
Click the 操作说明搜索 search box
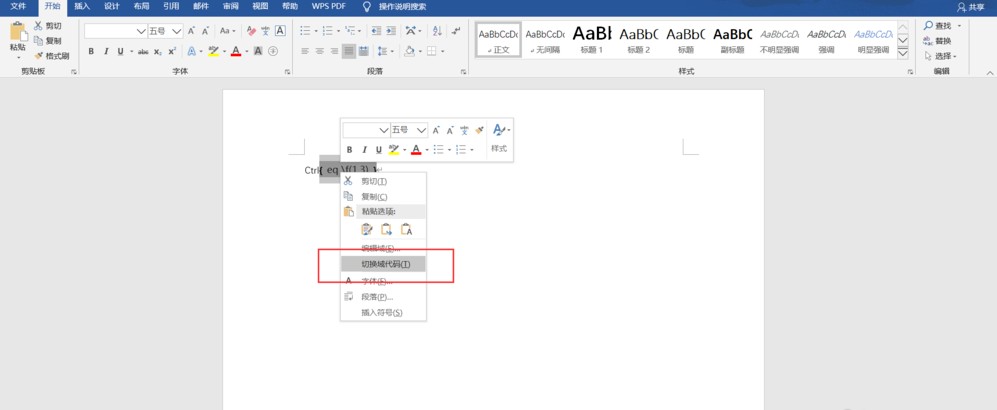(x=402, y=6)
